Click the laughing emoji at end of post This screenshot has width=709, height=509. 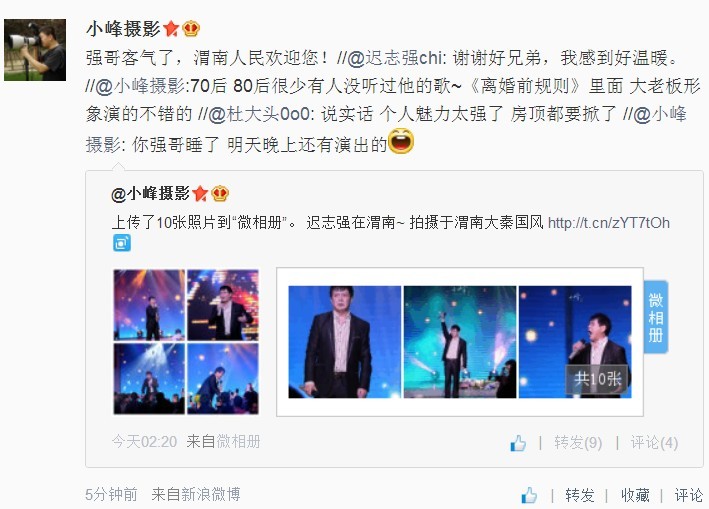coord(401,141)
